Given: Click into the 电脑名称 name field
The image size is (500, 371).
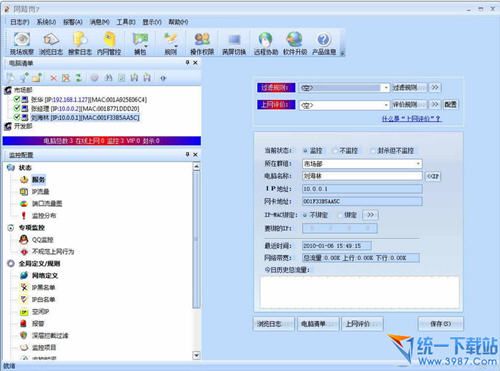Looking at the screenshot, I should point(362,176).
